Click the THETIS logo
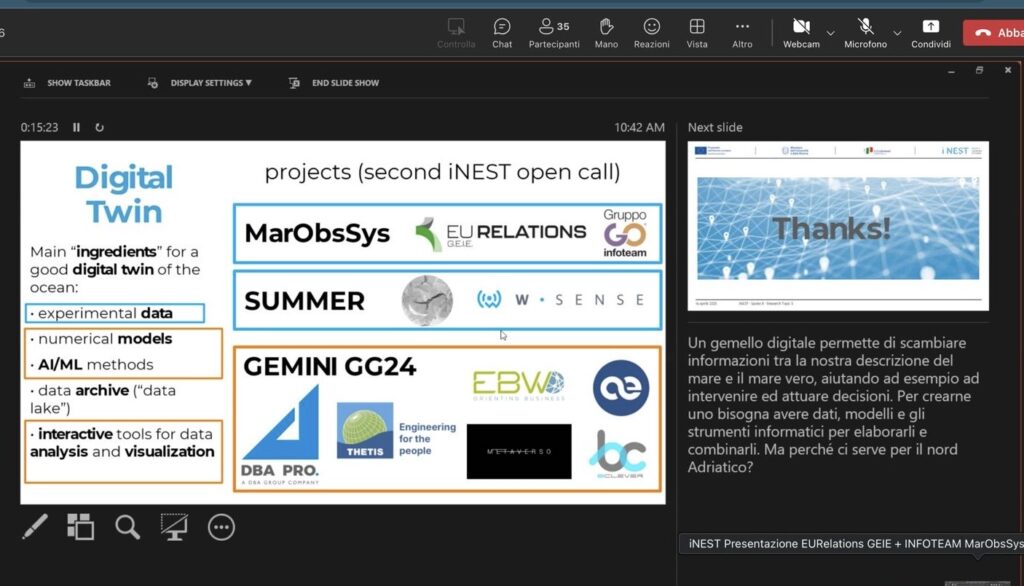 [365, 431]
